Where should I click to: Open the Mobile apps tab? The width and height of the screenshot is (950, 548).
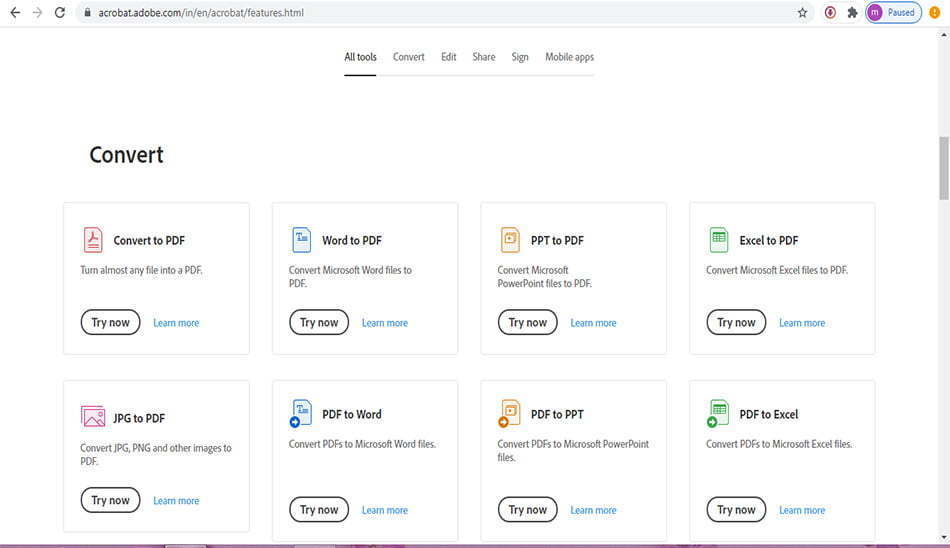pyautogui.click(x=570, y=57)
